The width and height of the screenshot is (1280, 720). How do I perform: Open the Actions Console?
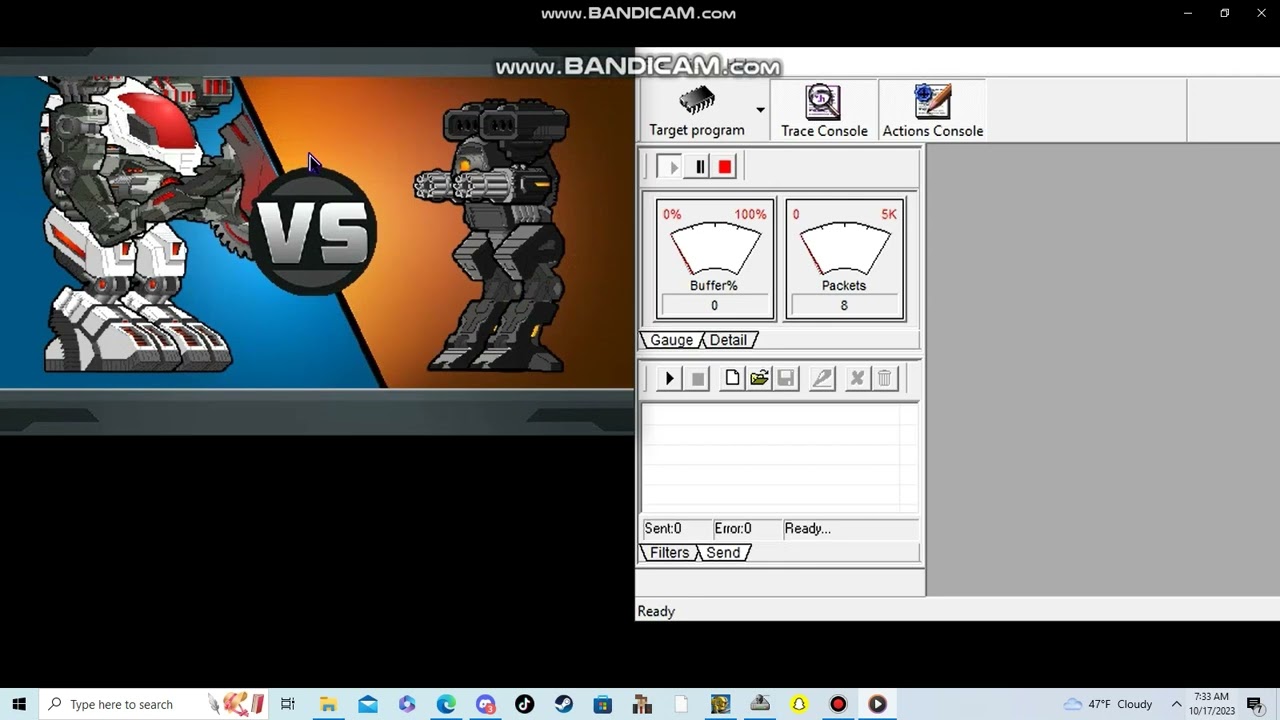coord(932,111)
